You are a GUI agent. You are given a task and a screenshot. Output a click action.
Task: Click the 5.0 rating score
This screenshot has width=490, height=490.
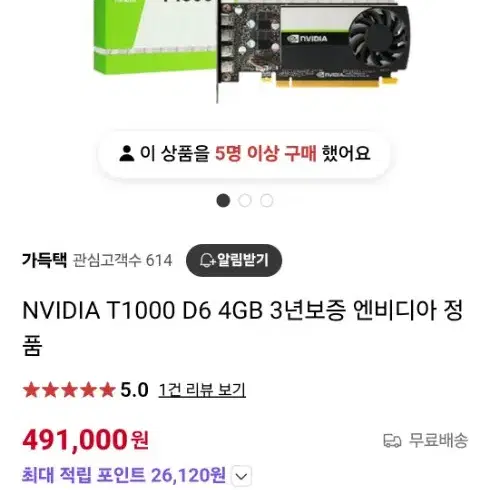click(x=134, y=390)
